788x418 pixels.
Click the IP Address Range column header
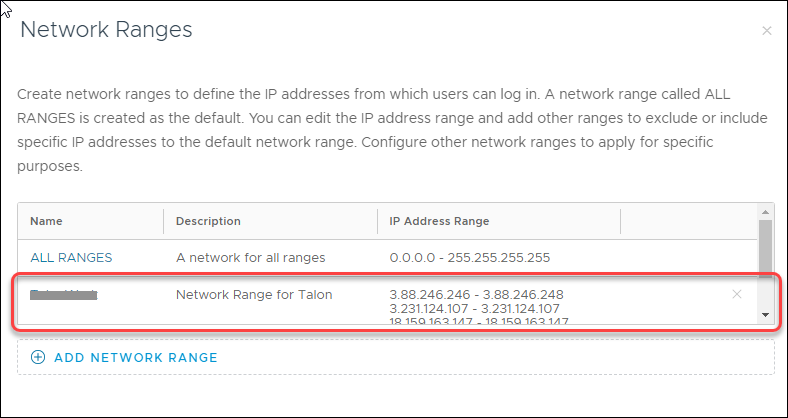click(x=439, y=221)
